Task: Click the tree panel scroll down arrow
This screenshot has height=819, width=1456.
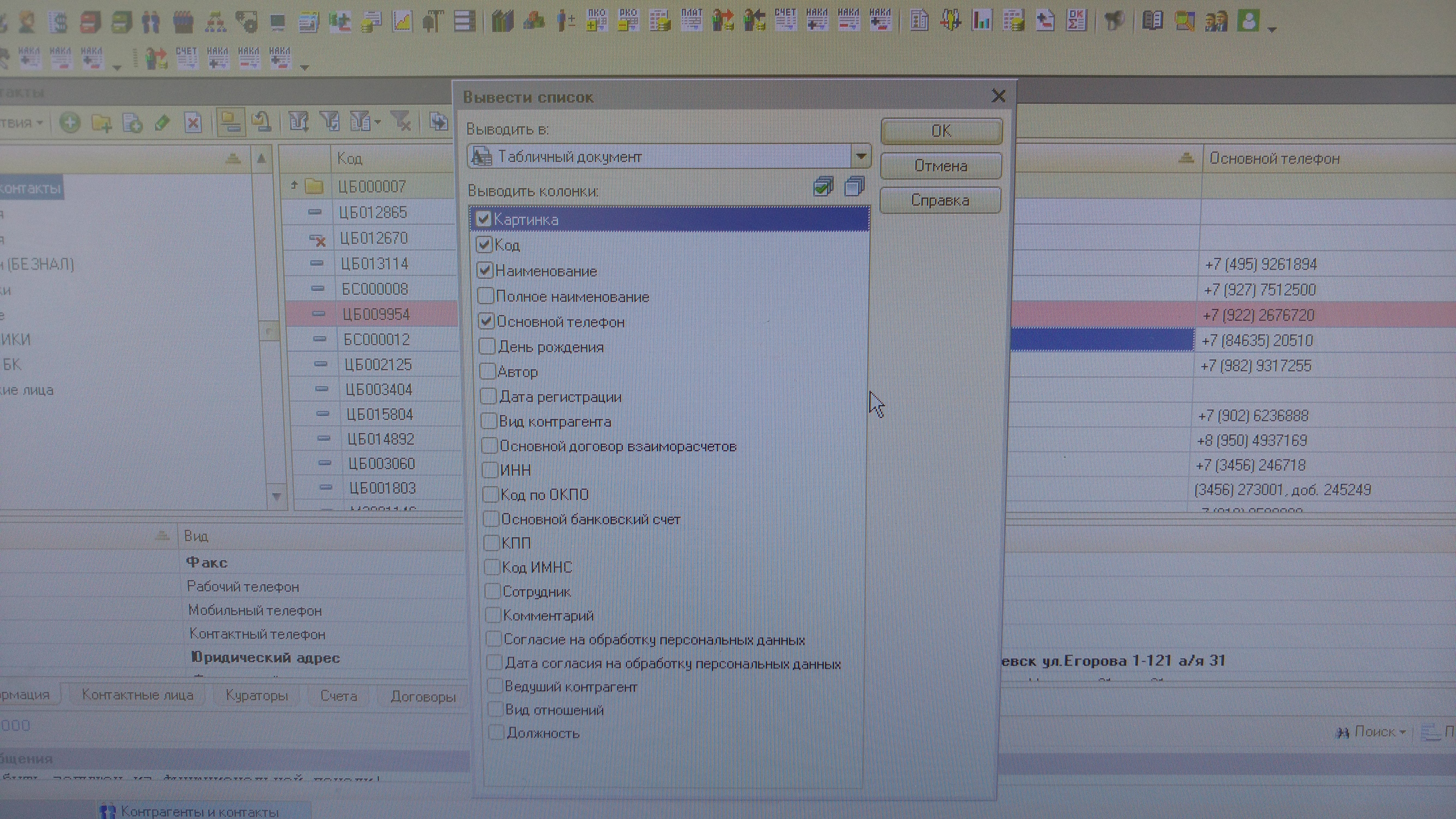Action: click(x=276, y=497)
